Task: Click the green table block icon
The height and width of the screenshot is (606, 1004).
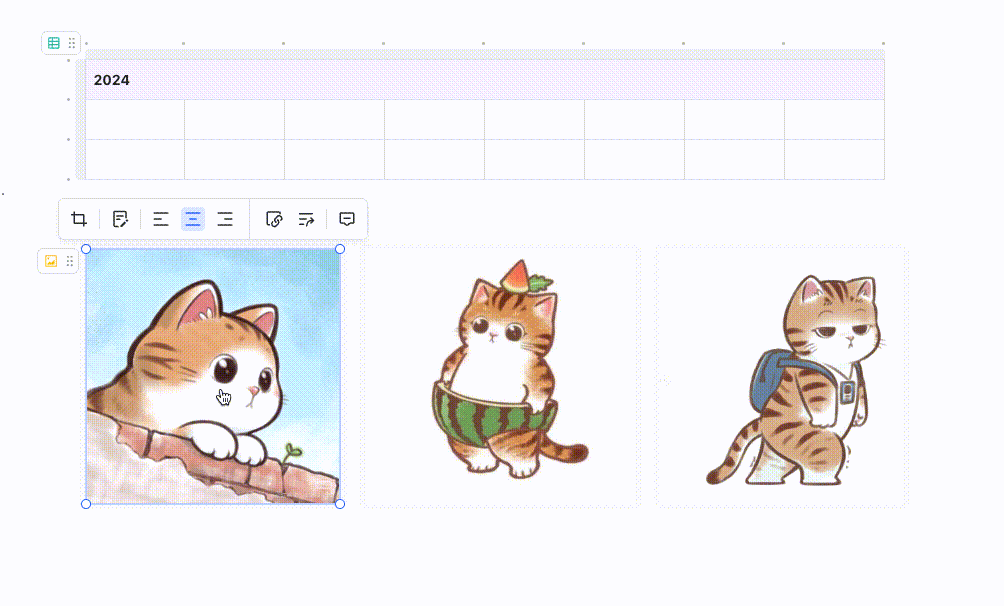Action: pos(54,43)
